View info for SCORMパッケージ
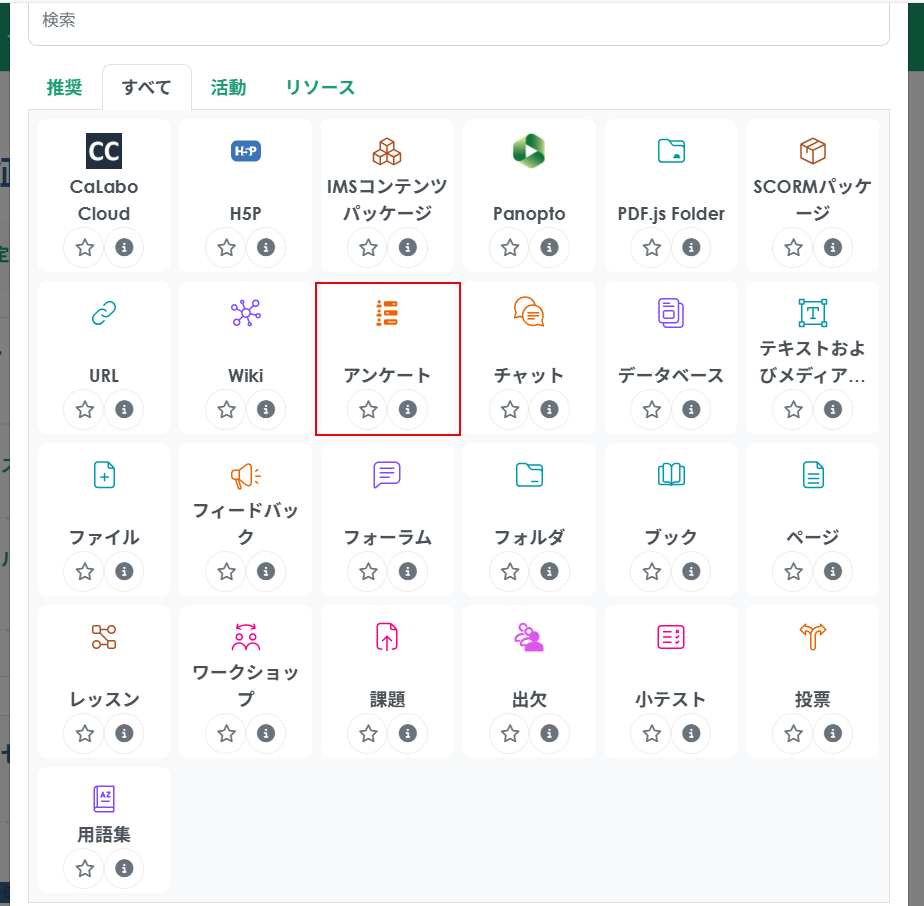 pyautogui.click(x=832, y=247)
